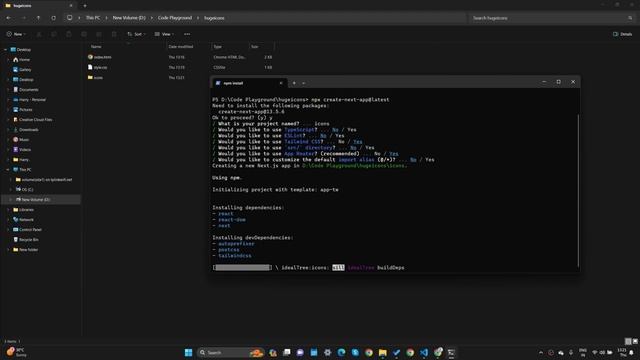640x360 pixels.
Task: Select the 'npm install' terminal tab
Action: 249,83
